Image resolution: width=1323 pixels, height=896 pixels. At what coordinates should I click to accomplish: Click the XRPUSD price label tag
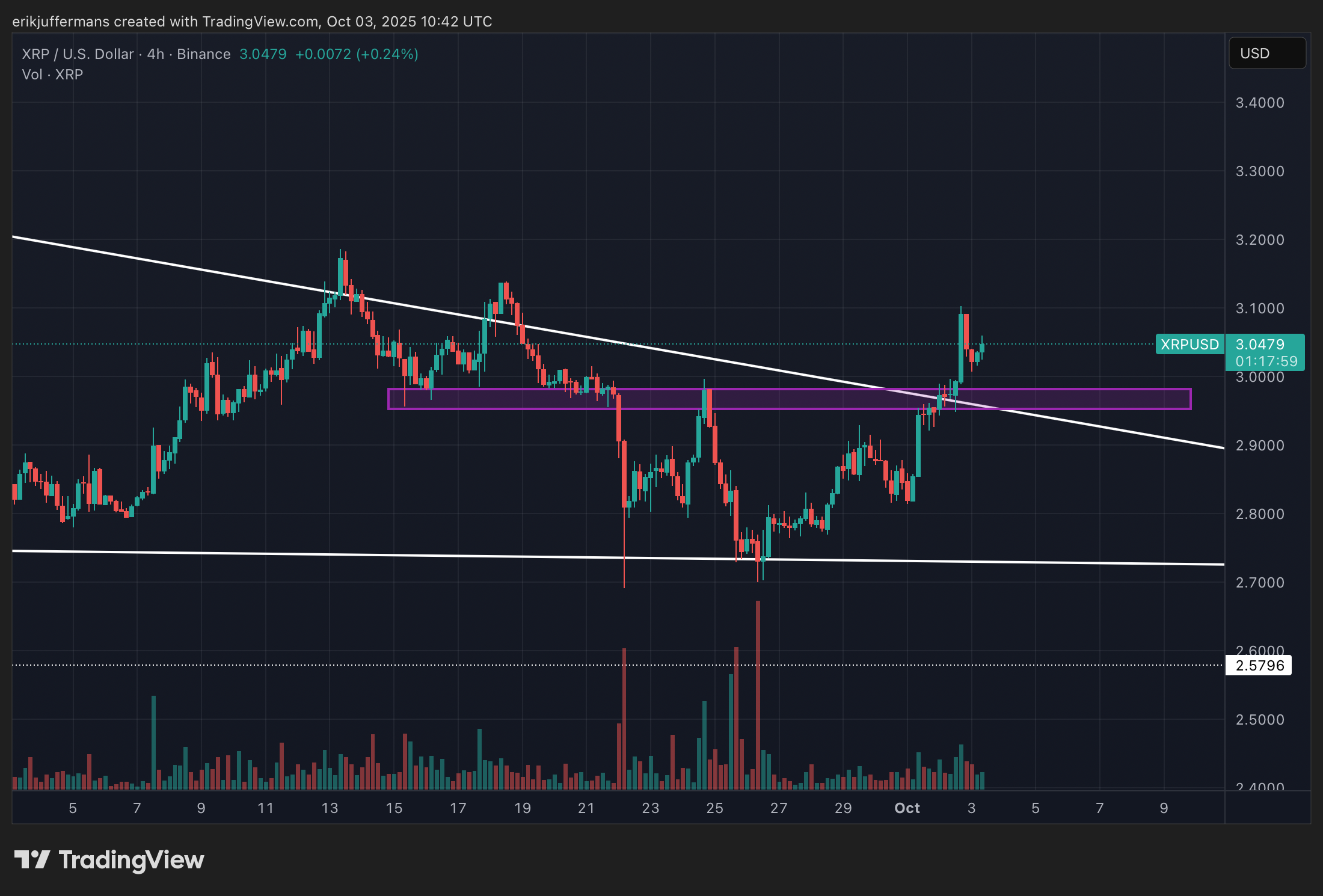click(x=1189, y=345)
